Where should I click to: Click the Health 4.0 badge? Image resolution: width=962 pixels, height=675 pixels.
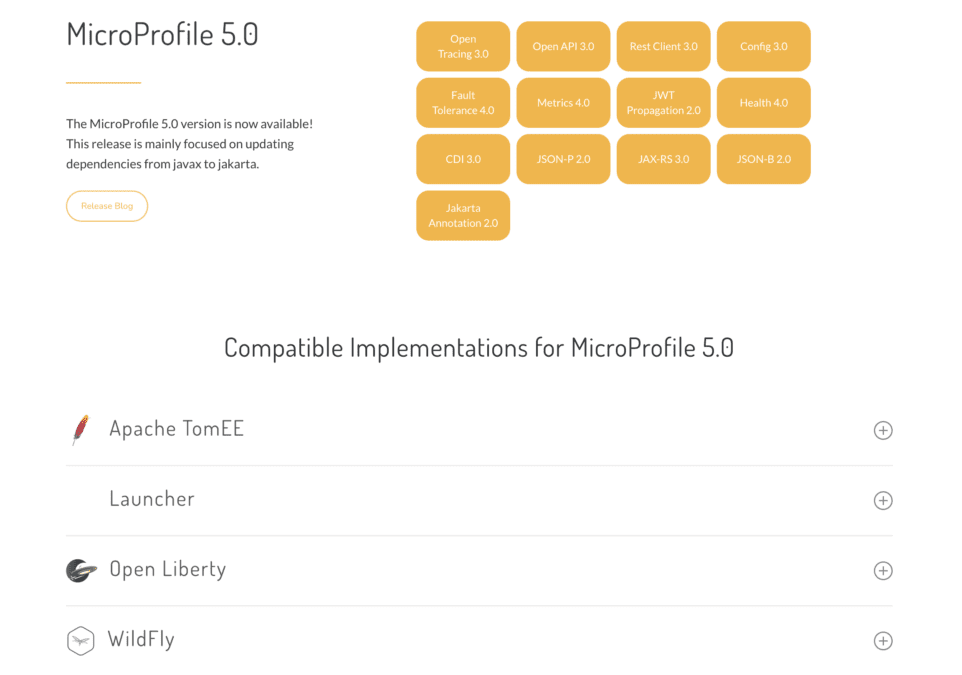point(763,102)
